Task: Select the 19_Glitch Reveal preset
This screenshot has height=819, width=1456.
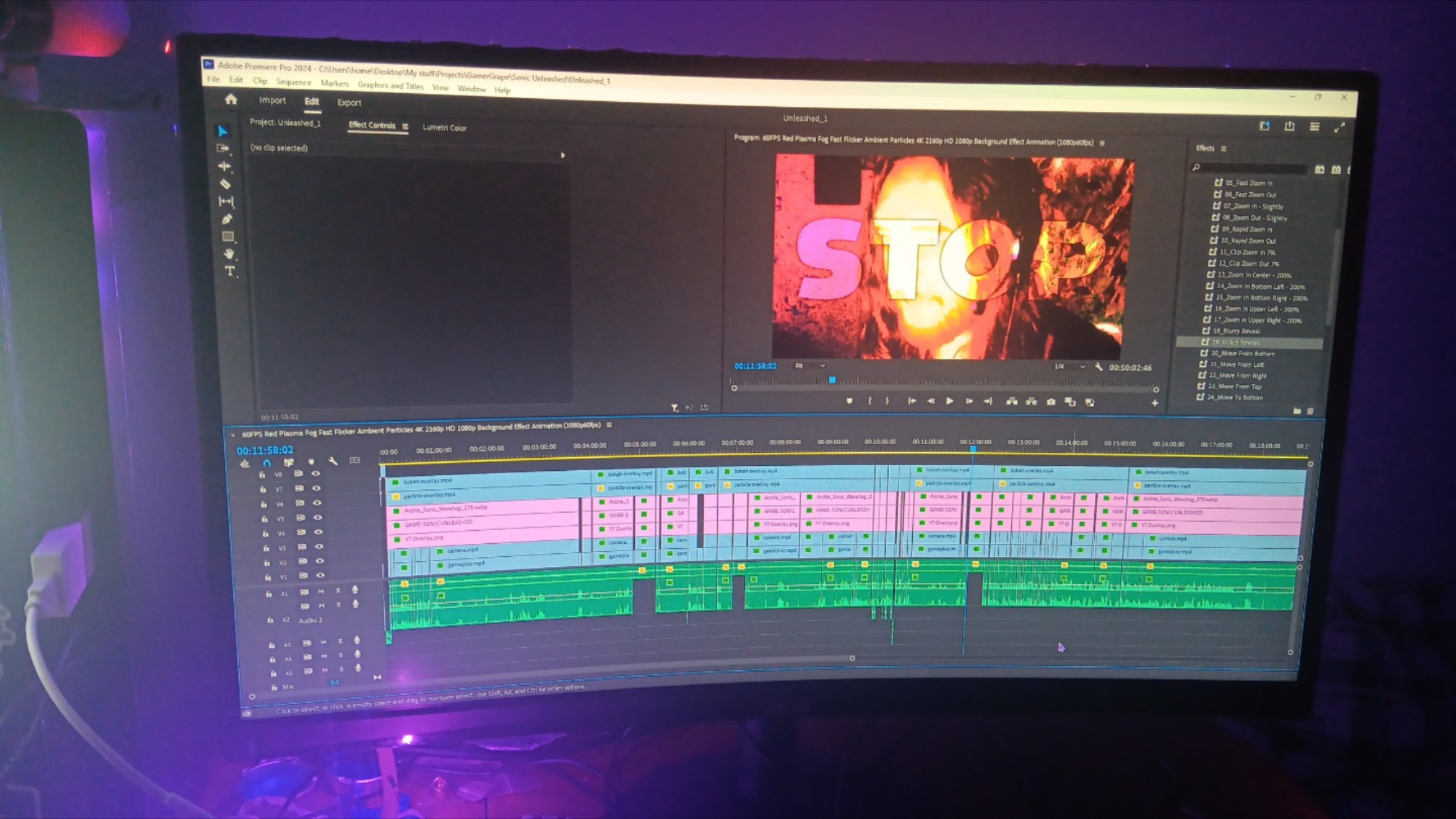Action: [1249, 342]
